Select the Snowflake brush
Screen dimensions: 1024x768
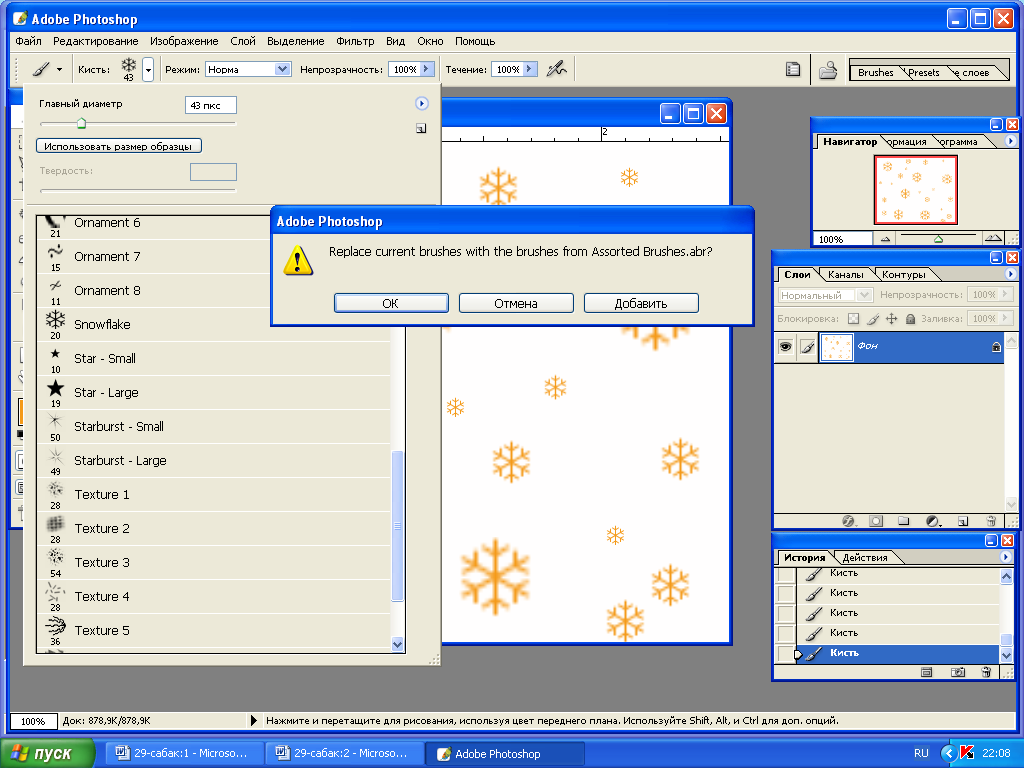pos(216,325)
